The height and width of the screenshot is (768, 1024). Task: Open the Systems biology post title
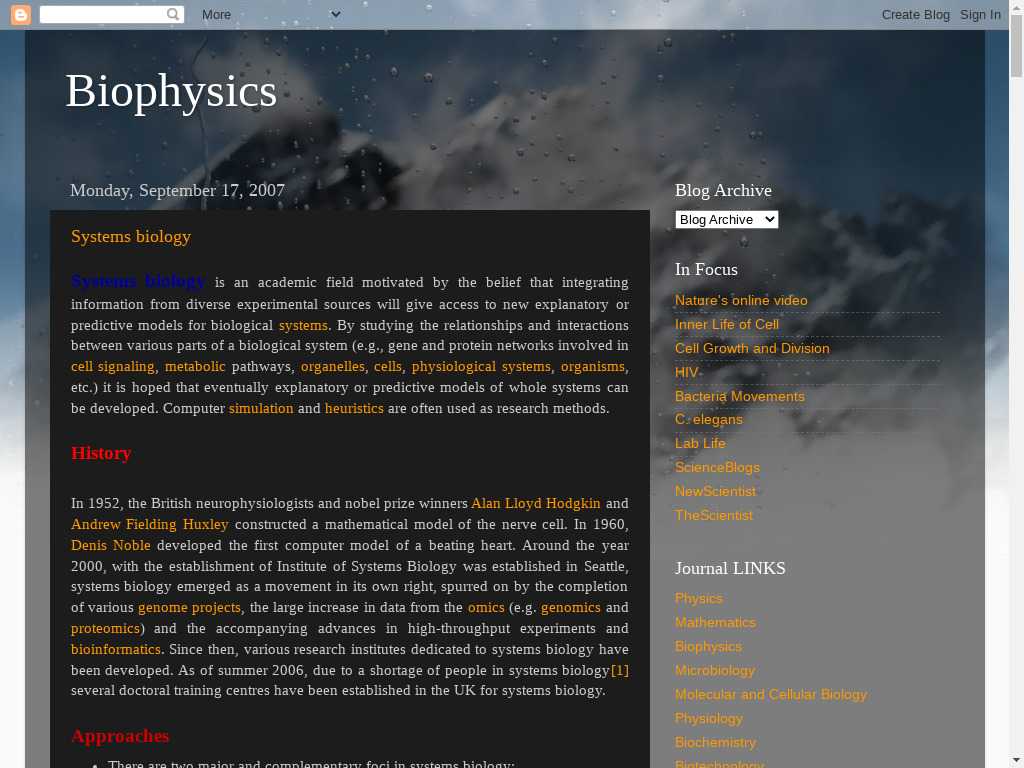tap(131, 237)
